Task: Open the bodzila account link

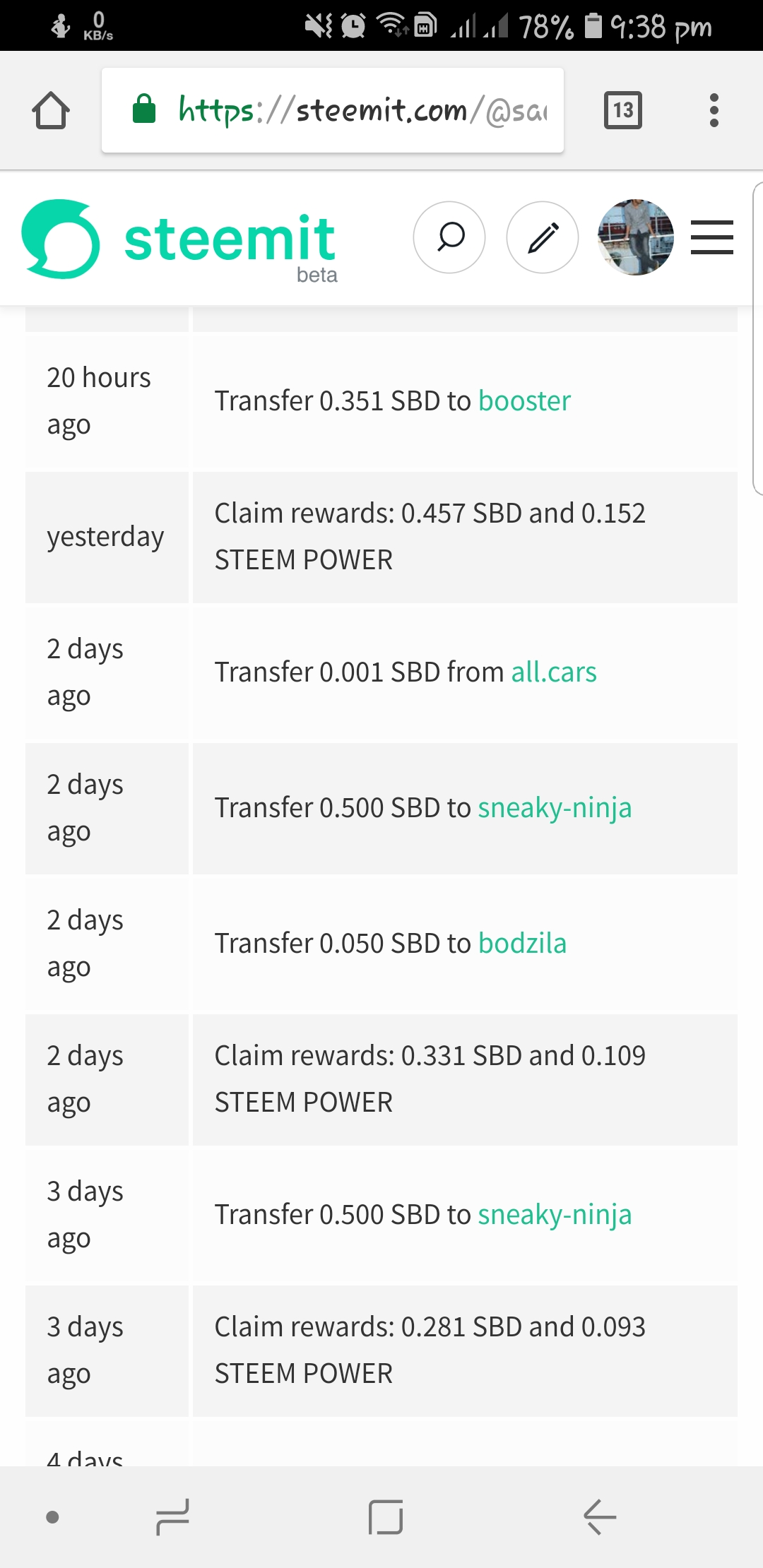Action: [522, 944]
